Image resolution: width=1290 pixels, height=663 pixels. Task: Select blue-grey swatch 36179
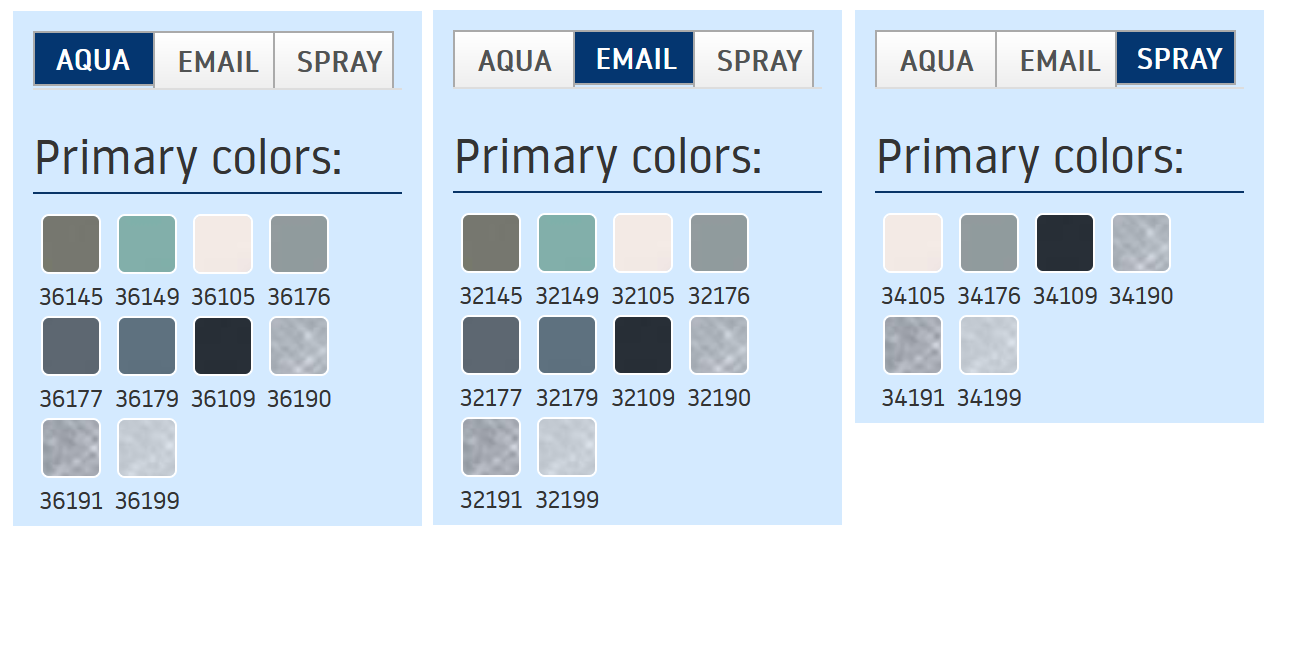(147, 346)
